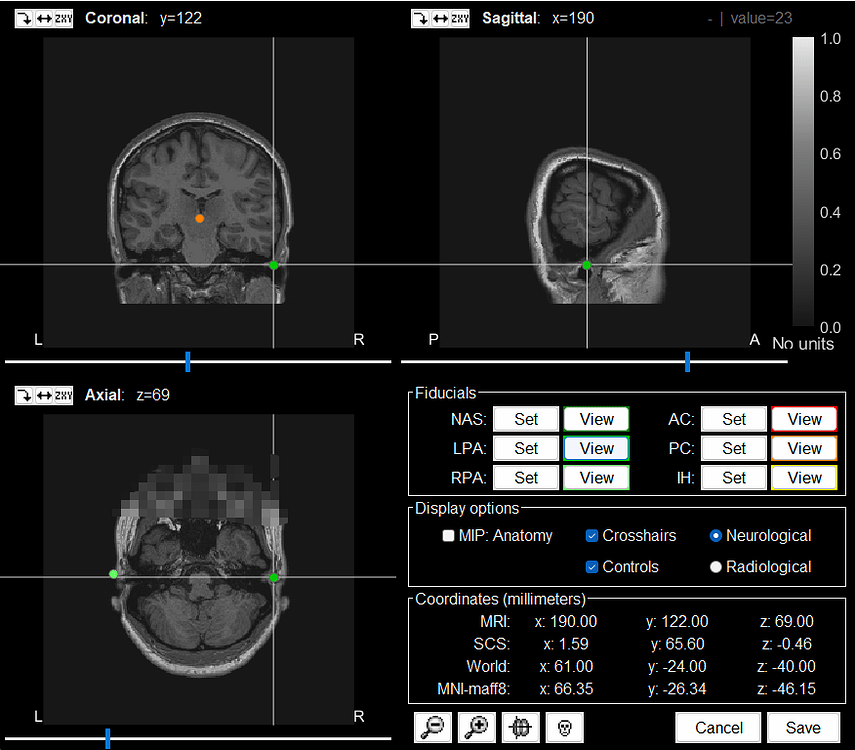View the RPA fiducial location
Image resolution: width=855 pixels, height=750 pixels.
tap(597, 478)
